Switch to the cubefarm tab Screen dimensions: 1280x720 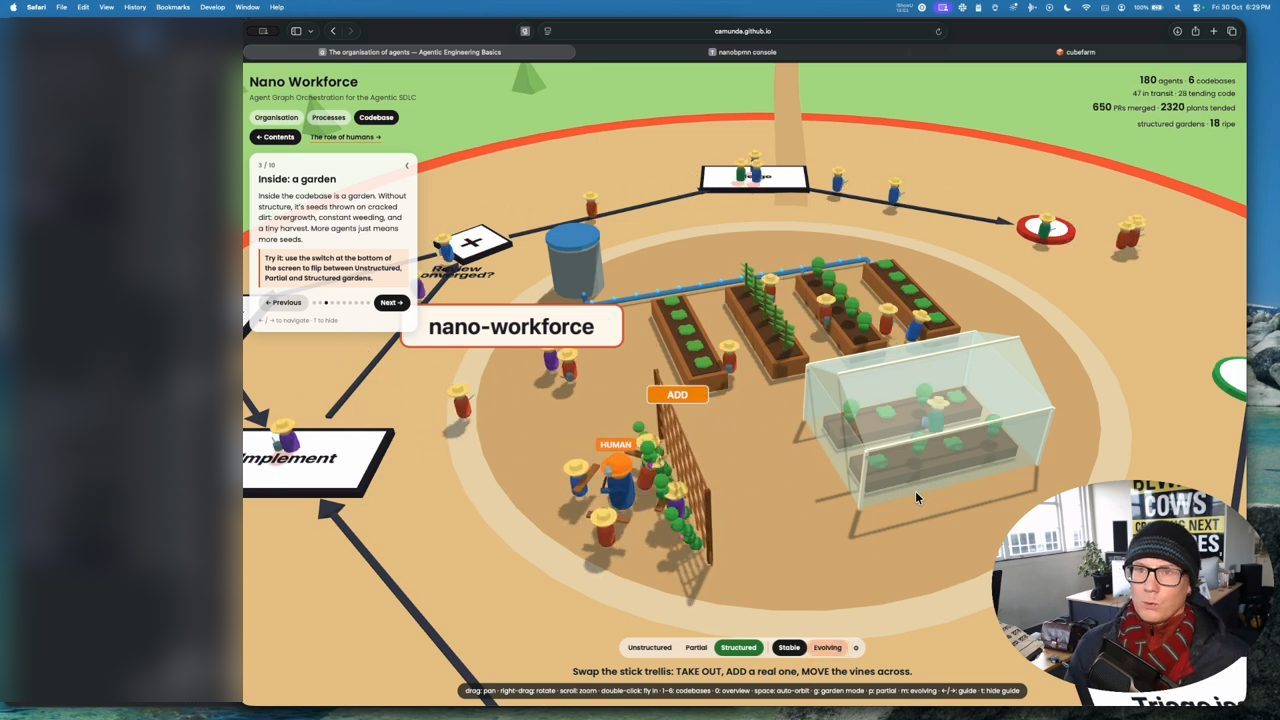(x=1076, y=52)
